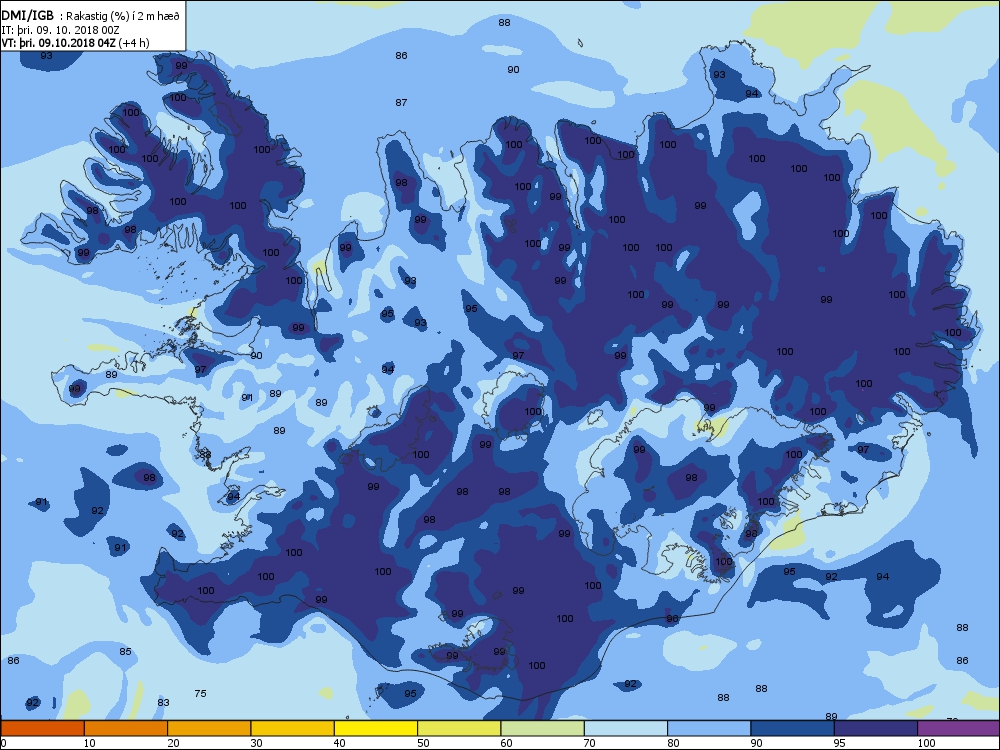This screenshot has height=750, width=1000.
Task: Click the 'Rakastig (%) í 2 m hæð' label
Action: (x=123, y=17)
